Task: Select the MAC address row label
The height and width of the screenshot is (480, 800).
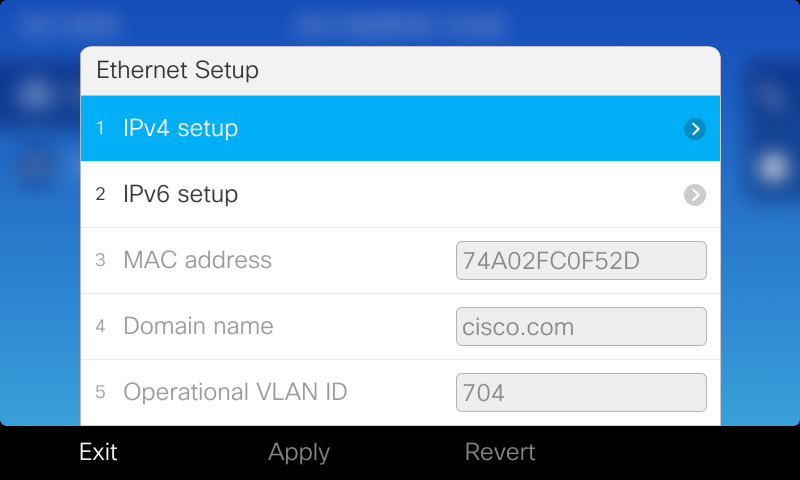Action: click(x=197, y=260)
